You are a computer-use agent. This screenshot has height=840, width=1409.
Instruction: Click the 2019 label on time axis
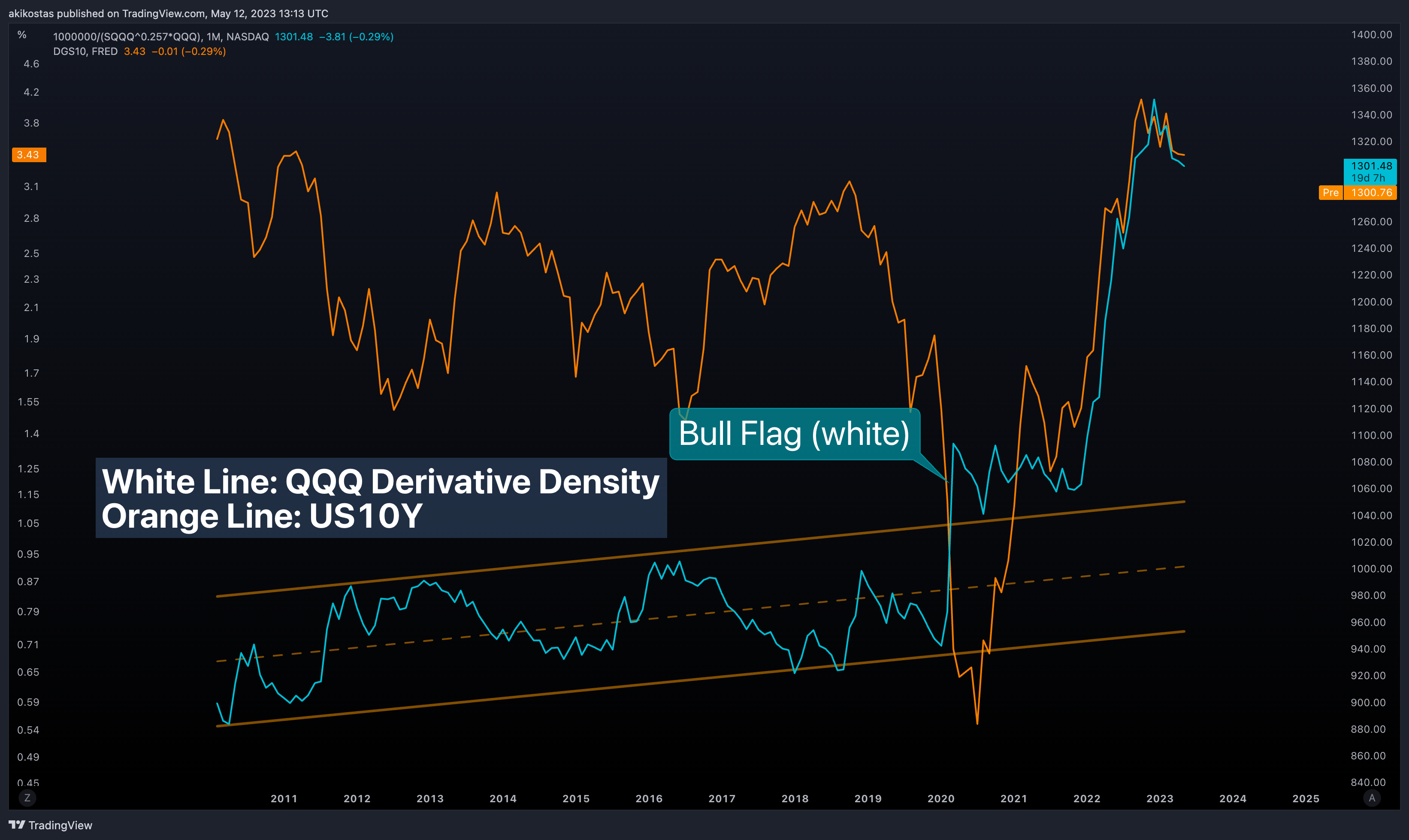click(868, 799)
